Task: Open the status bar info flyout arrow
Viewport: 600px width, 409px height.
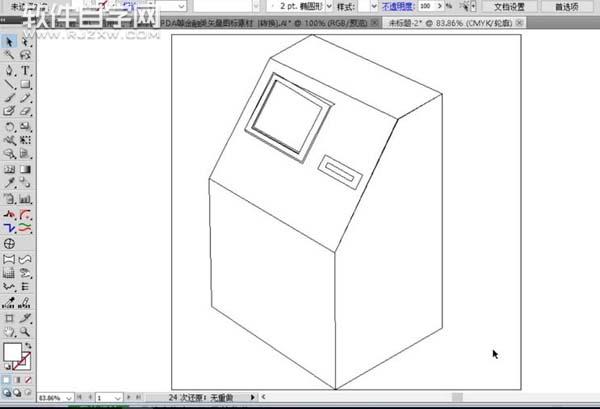Action: click(x=252, y=397)
